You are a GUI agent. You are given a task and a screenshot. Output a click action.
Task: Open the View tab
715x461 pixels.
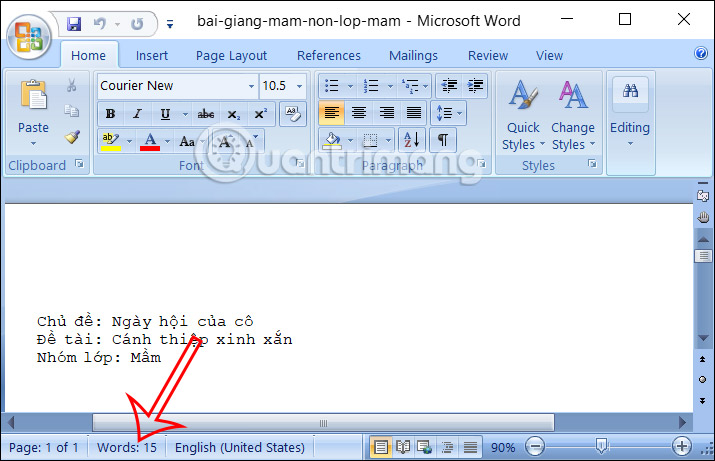[549, 56]
